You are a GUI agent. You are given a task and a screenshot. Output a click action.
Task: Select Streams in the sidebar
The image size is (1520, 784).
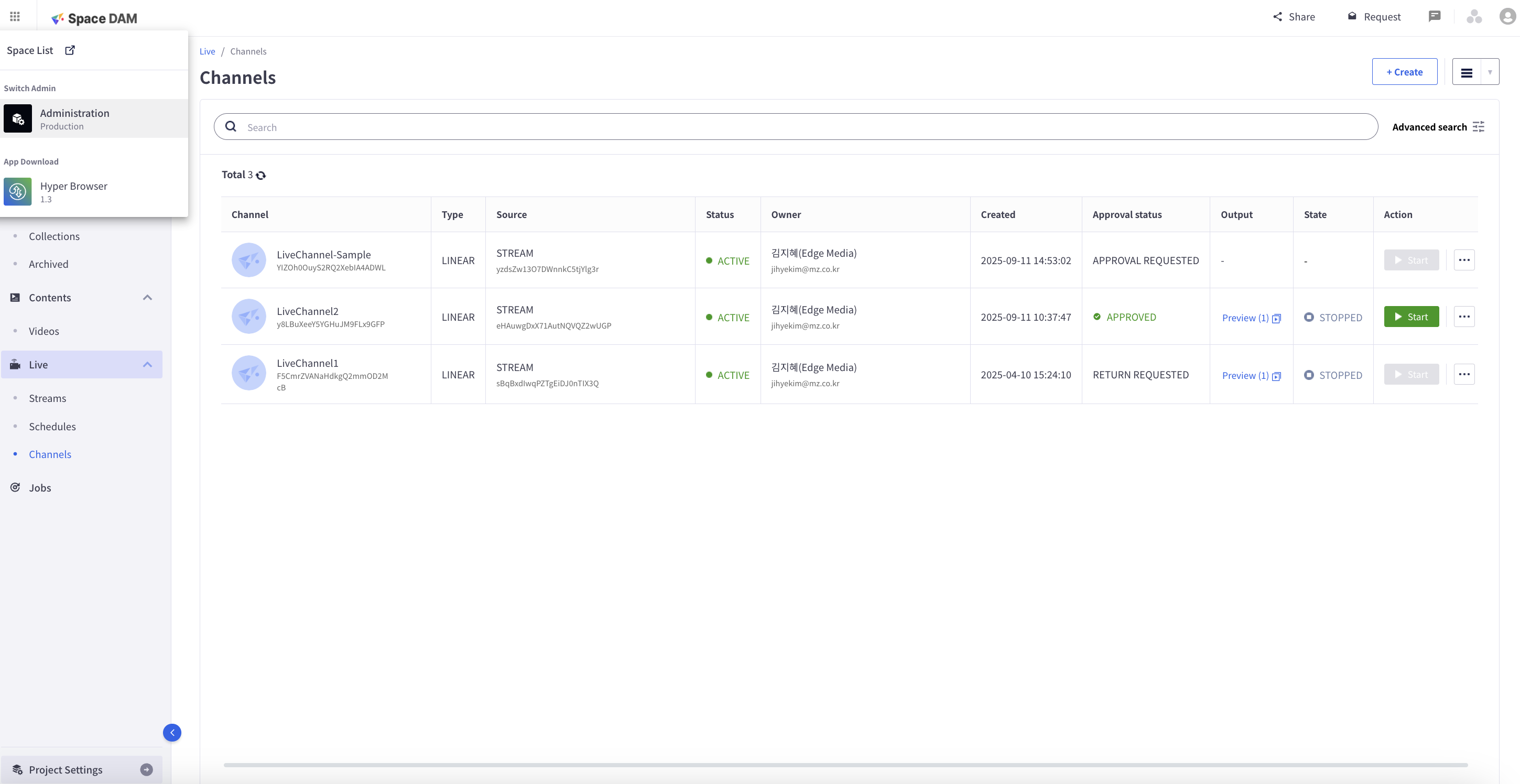(47, 398)
